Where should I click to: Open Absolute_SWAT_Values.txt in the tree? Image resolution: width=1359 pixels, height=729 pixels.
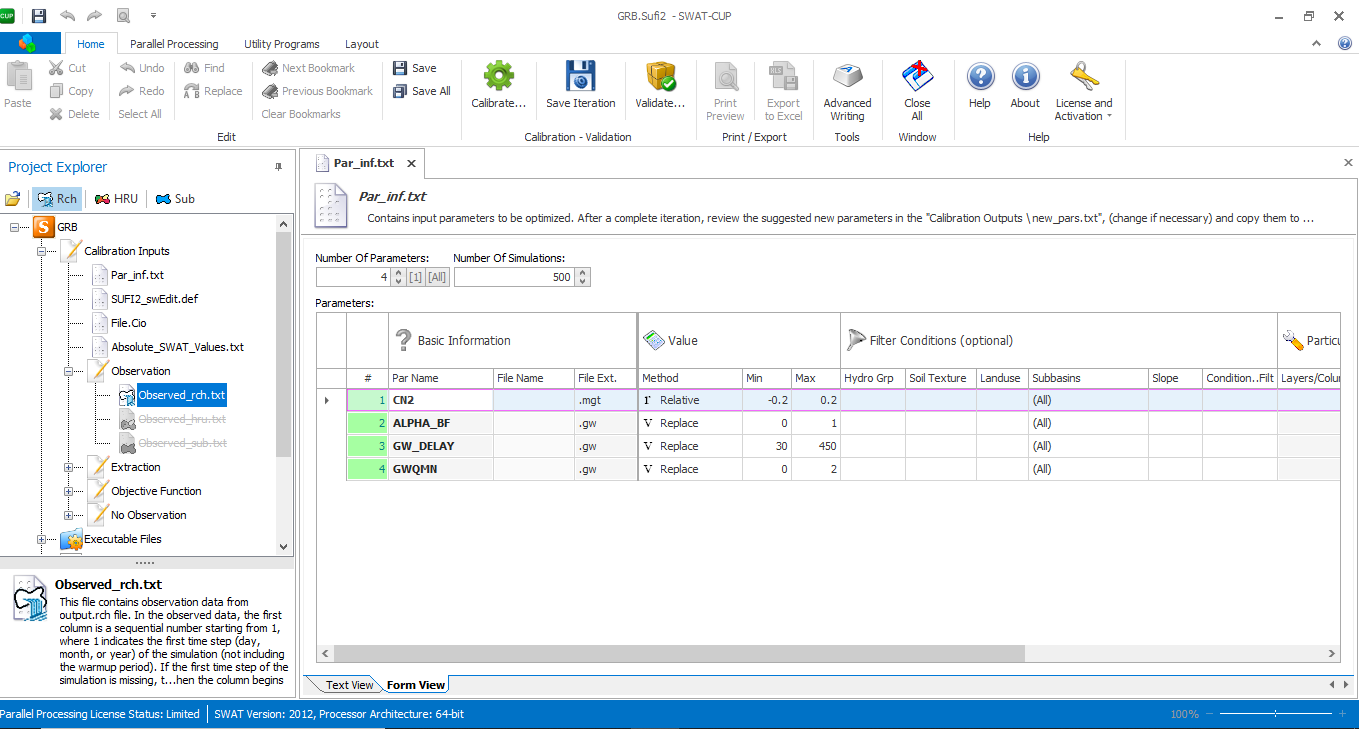pos(177,347)
